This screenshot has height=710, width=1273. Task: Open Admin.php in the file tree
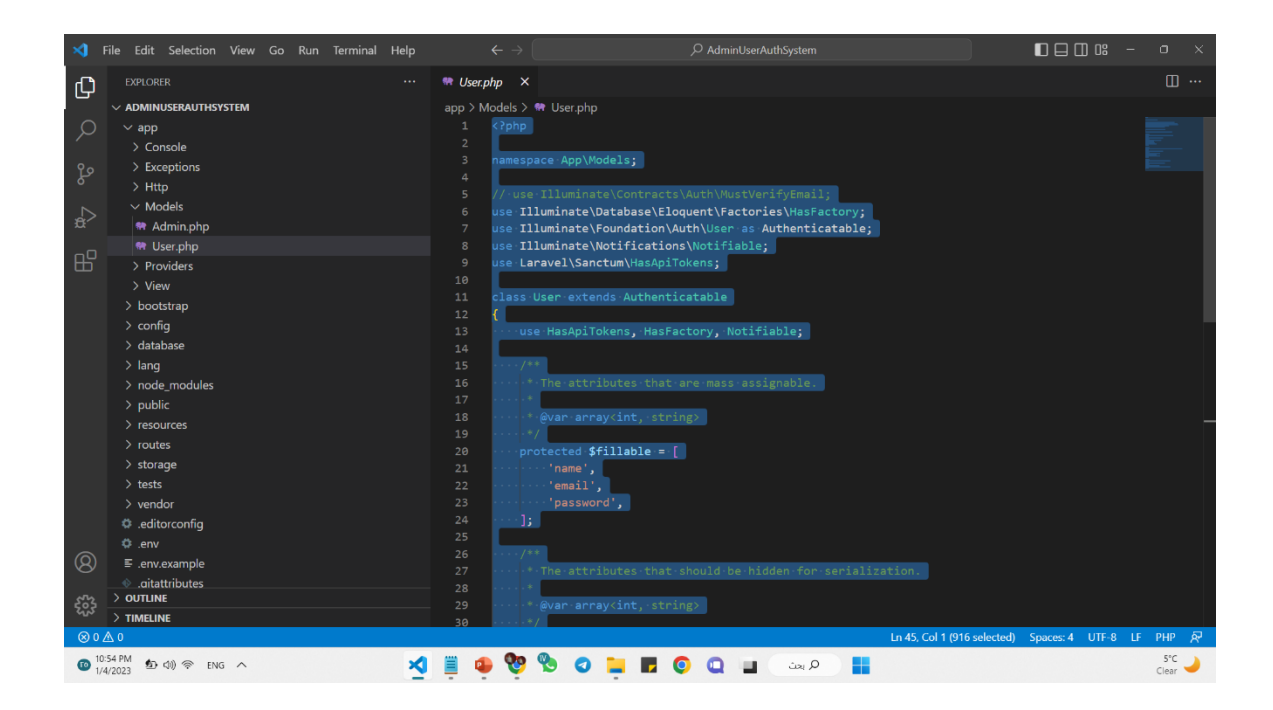[180, 227]
